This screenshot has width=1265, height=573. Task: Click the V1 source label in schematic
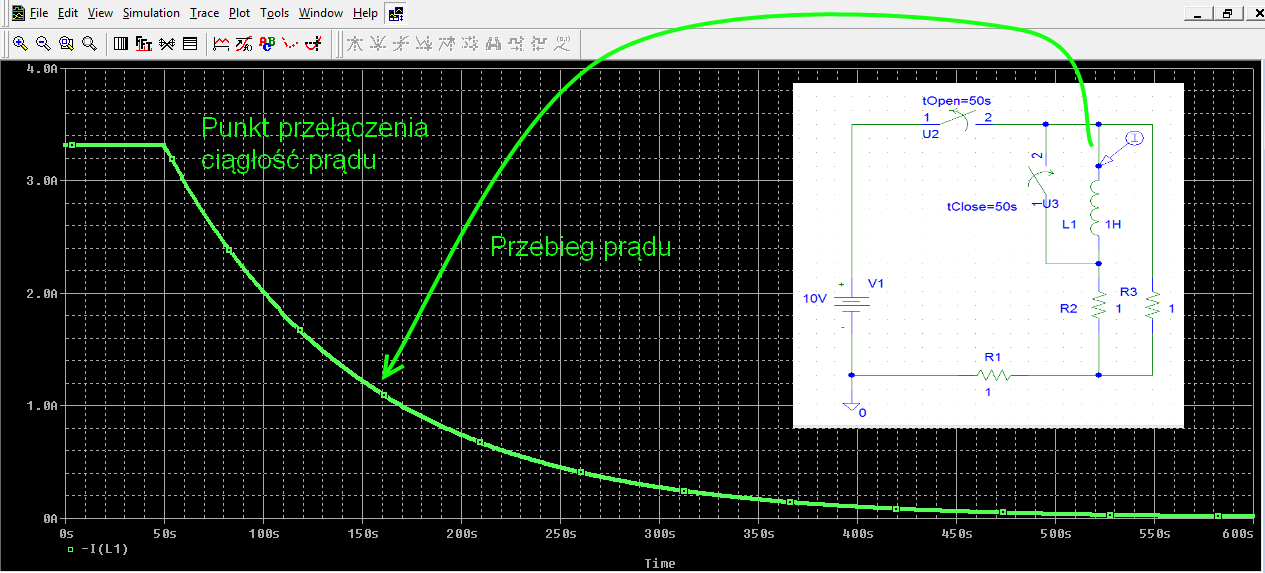pos(876,283)
